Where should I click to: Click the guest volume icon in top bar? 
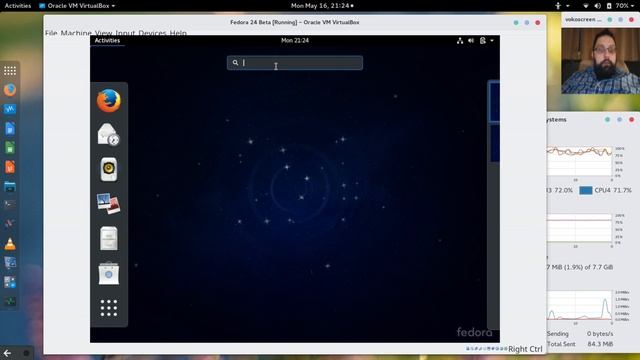click(x=471, y=40)
